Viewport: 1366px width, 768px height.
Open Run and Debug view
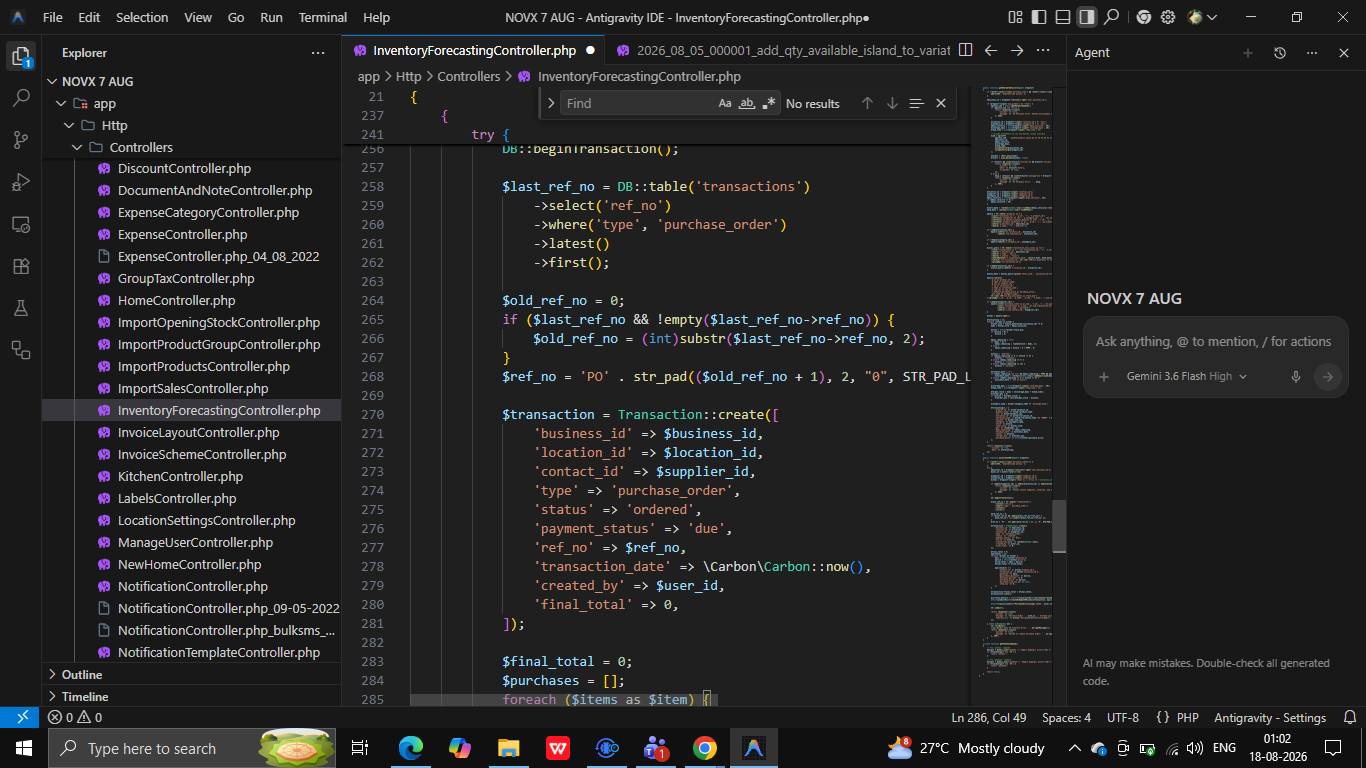(x=21, y=182)
